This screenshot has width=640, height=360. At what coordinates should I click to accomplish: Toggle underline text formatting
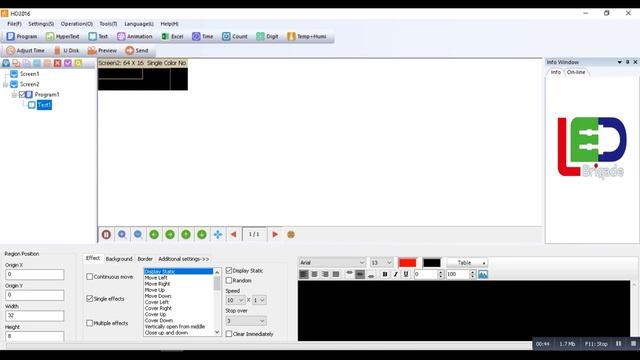[x=406, y=274]
